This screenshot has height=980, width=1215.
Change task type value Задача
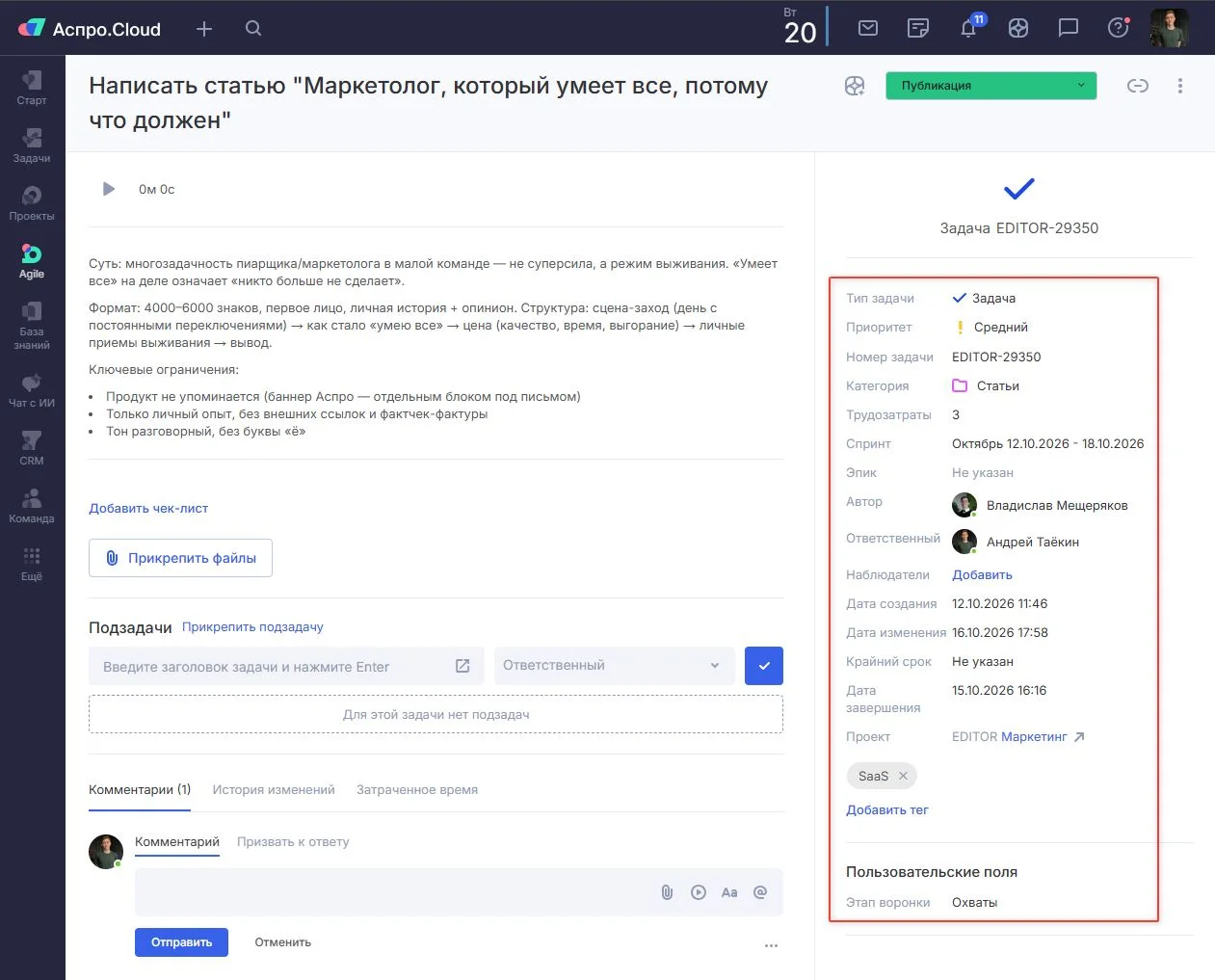coord(984,298)
